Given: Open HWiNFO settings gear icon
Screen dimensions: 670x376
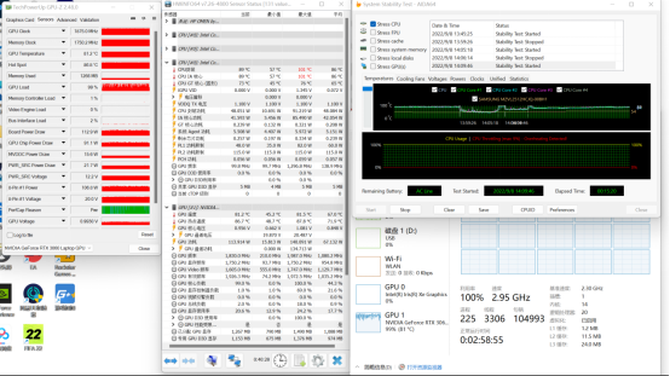Looking at the screenshot, I should click(317, 361).
